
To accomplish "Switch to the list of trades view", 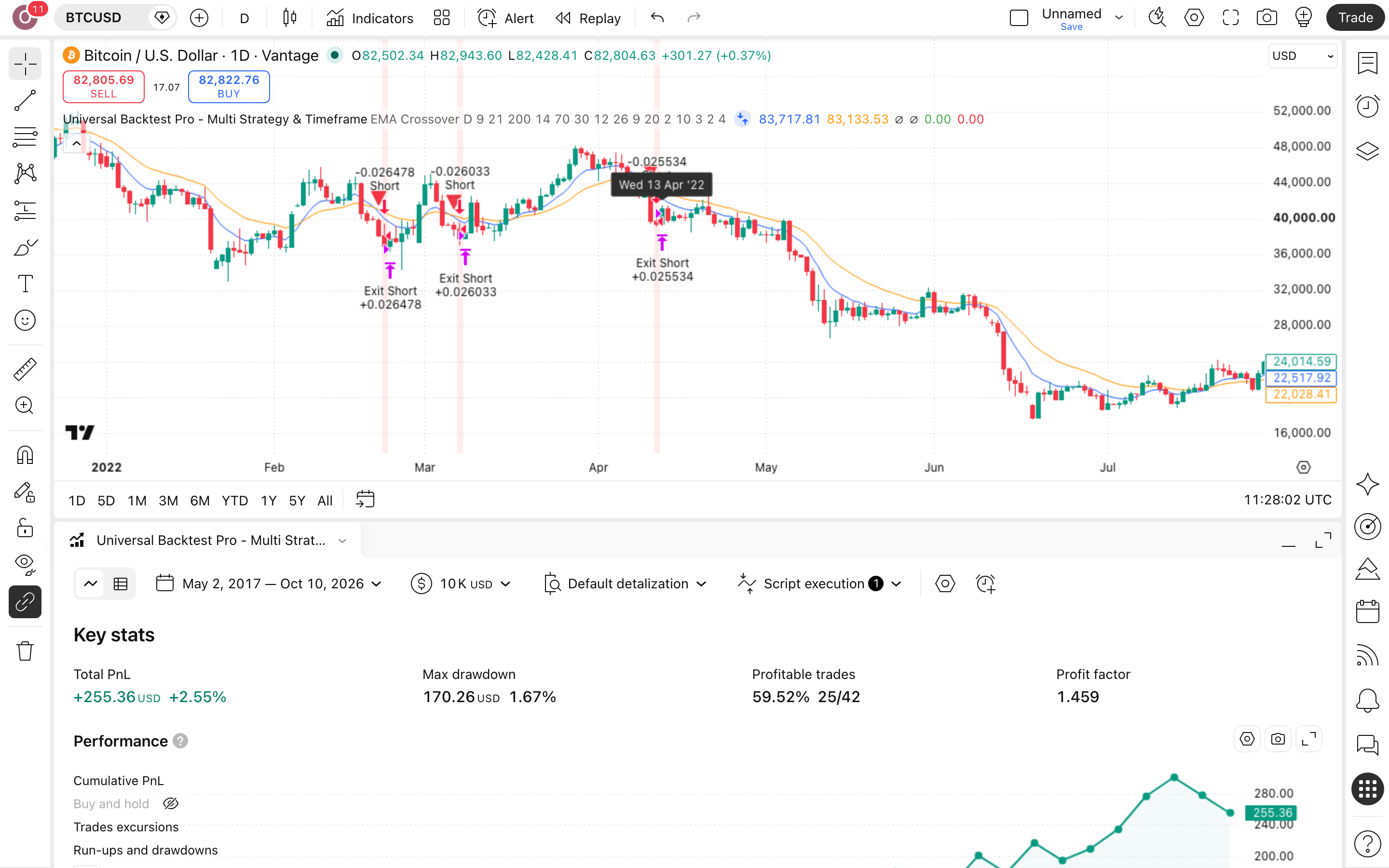I will [x=121, y=584].
